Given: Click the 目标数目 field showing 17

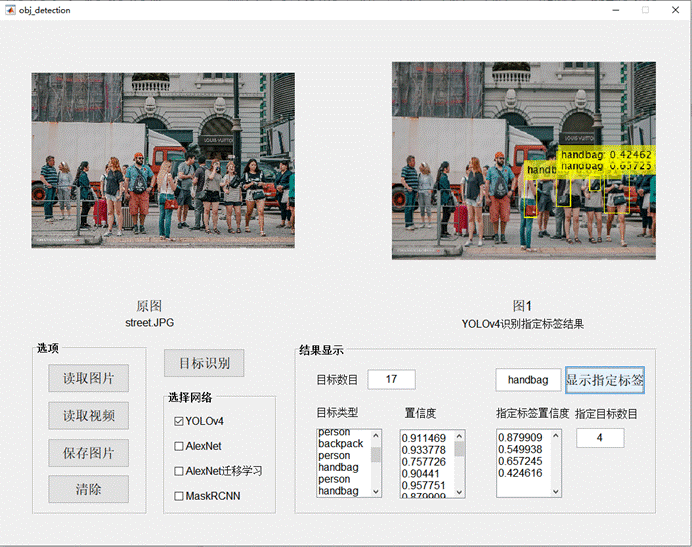Looking at the screenshot, I should (391, 379).
